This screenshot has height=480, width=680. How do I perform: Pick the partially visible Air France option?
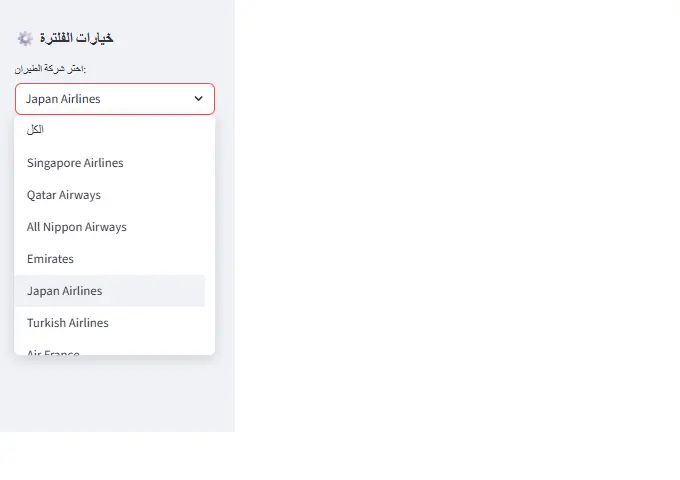(x=54, y=350)
